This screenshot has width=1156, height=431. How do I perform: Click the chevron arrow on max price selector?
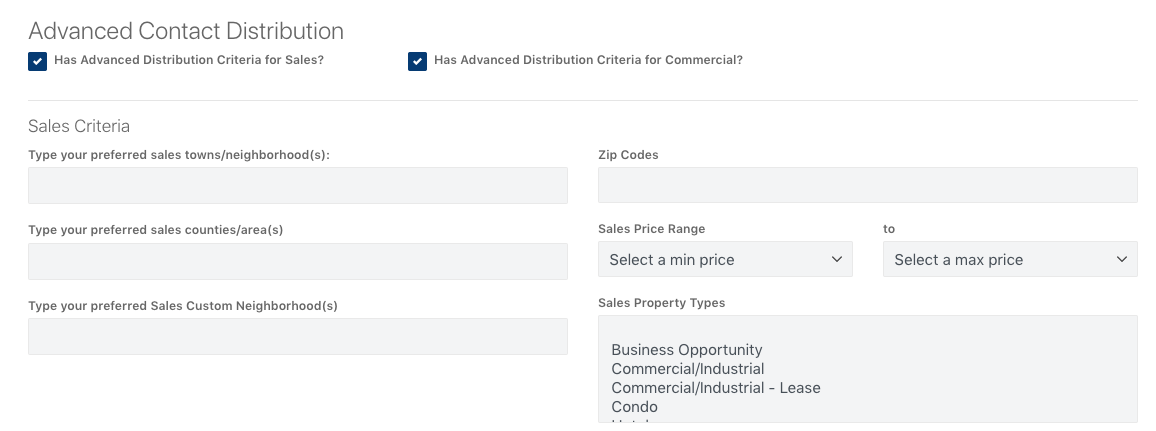click(x=1121, y=260)
